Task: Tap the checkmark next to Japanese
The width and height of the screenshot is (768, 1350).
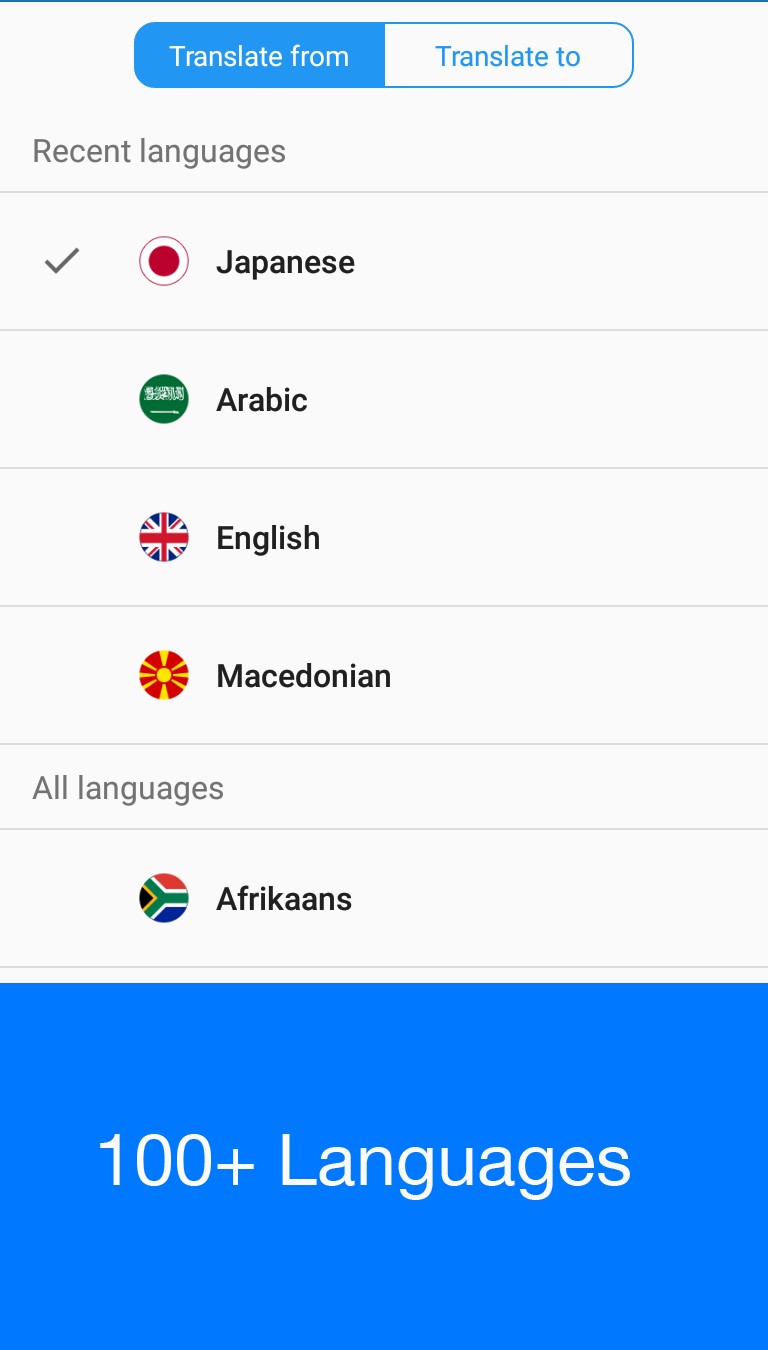Action: click(61, 261)
